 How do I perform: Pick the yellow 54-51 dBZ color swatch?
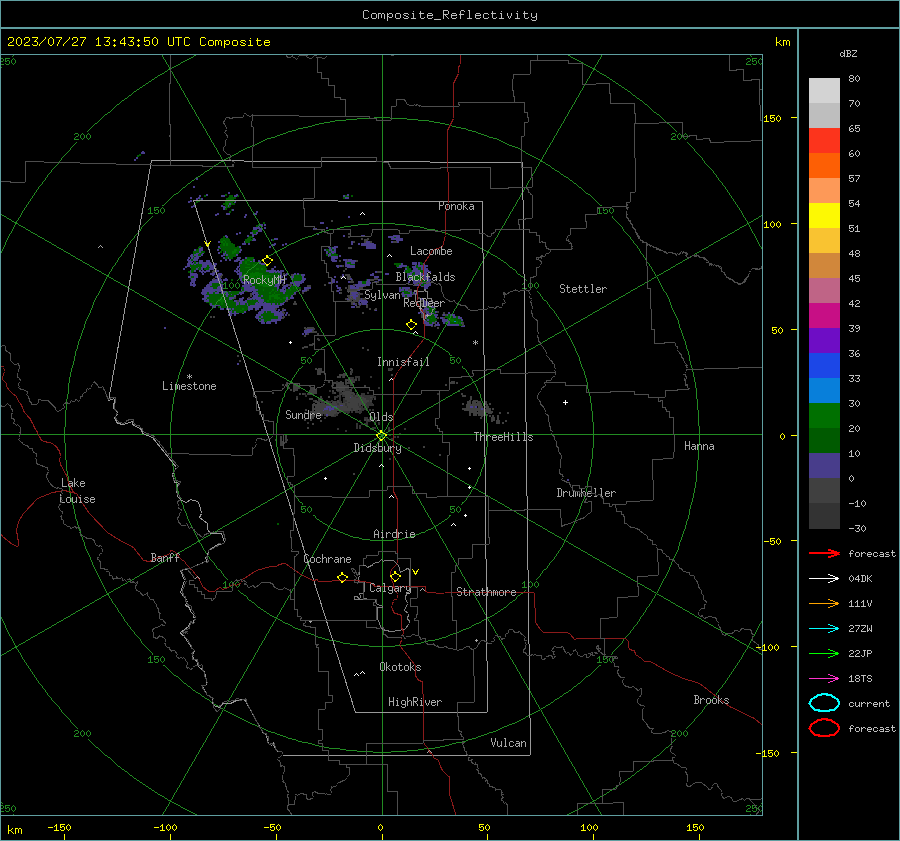824,216
